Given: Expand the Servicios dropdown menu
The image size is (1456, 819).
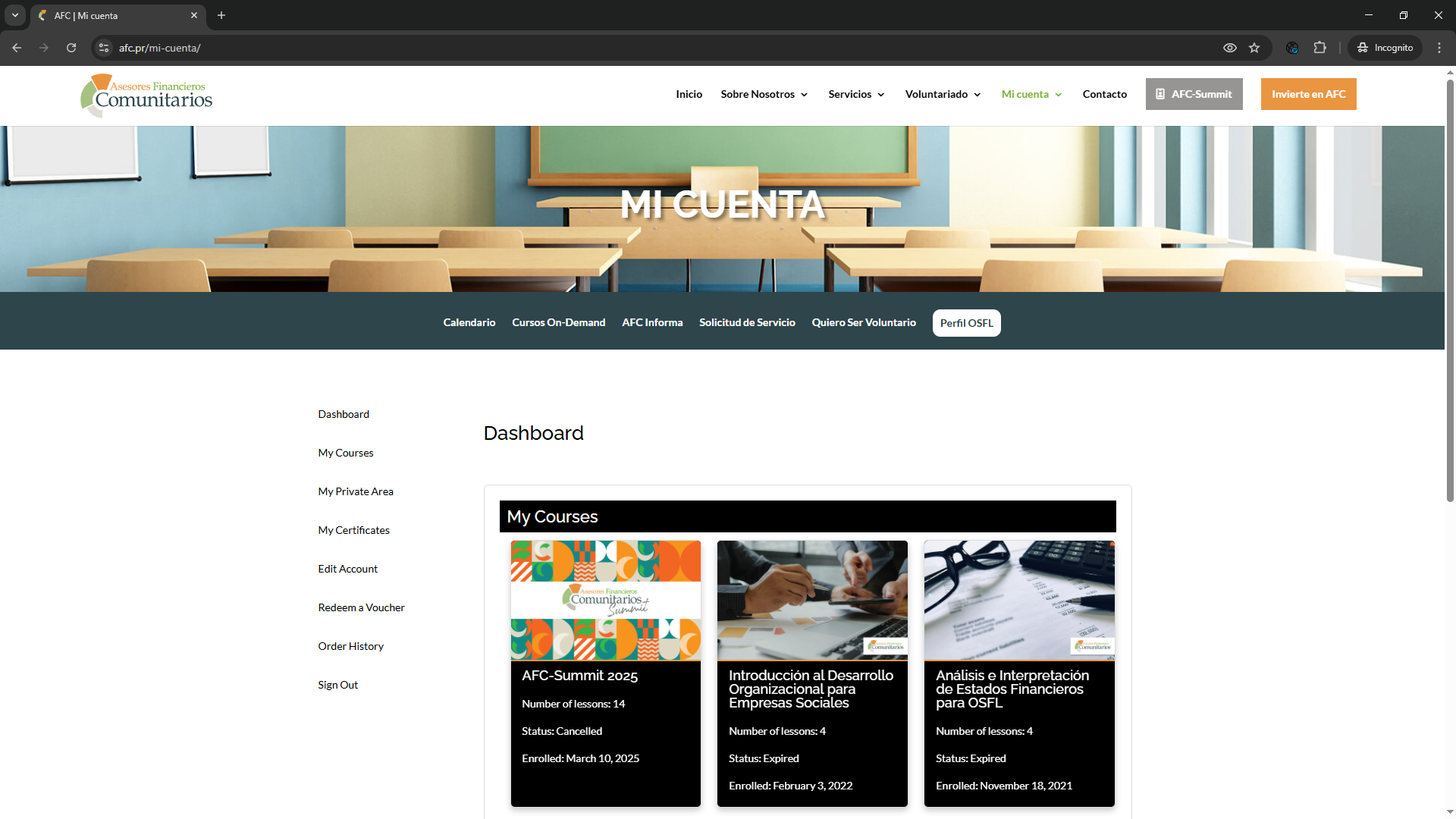Looking at the screenshot, I should 856,94.
